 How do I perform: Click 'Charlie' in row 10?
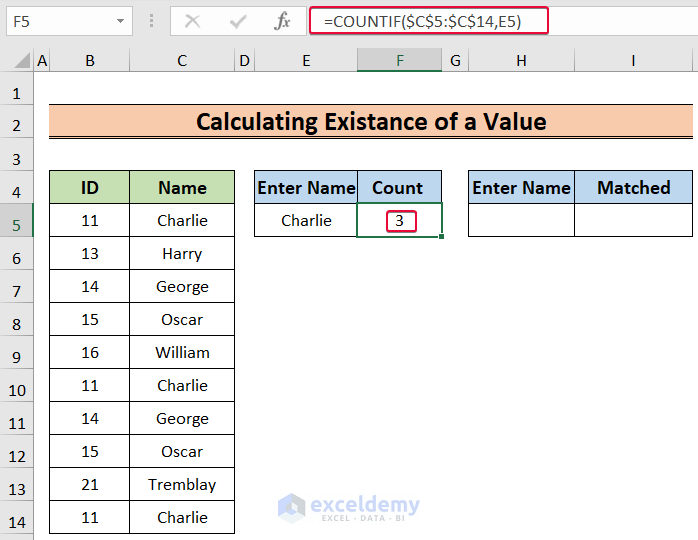coord(182,385)
